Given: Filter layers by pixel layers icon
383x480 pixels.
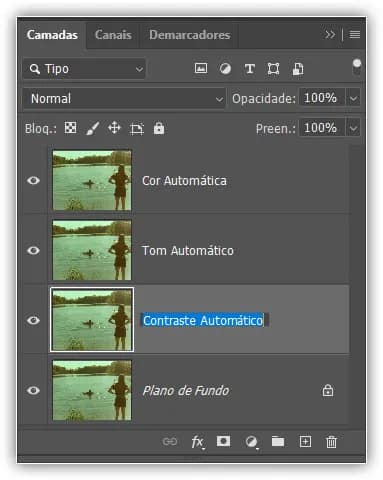Looking at the screenshot, I should [x=201, y=69].
